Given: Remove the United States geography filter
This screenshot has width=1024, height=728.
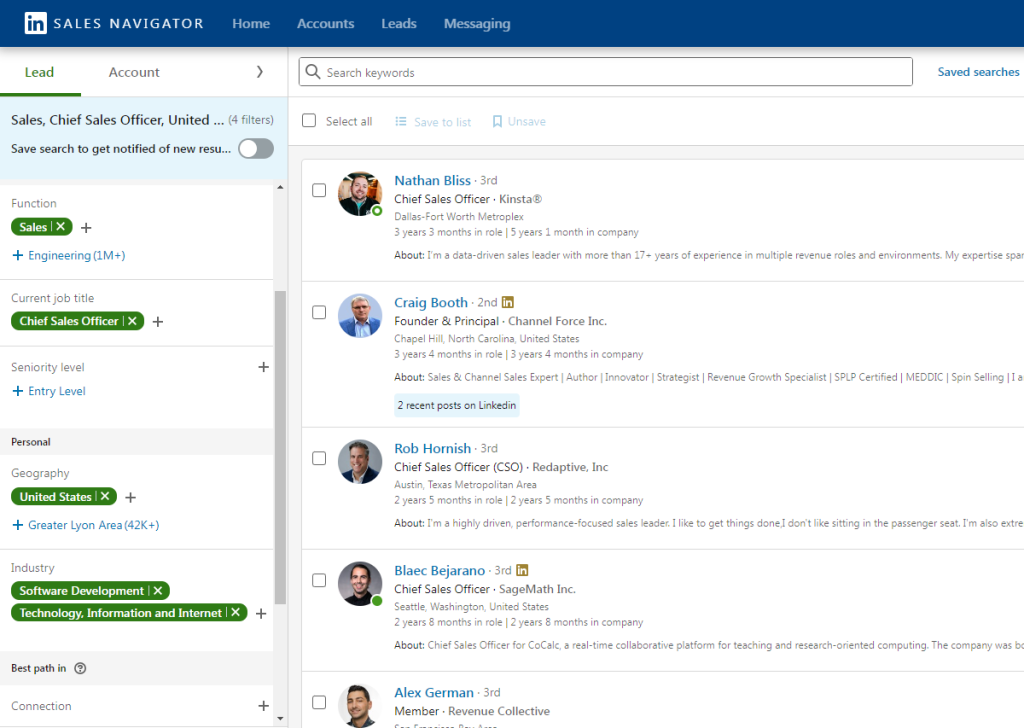Looking at the screenshot, I should tap(105, 497).
